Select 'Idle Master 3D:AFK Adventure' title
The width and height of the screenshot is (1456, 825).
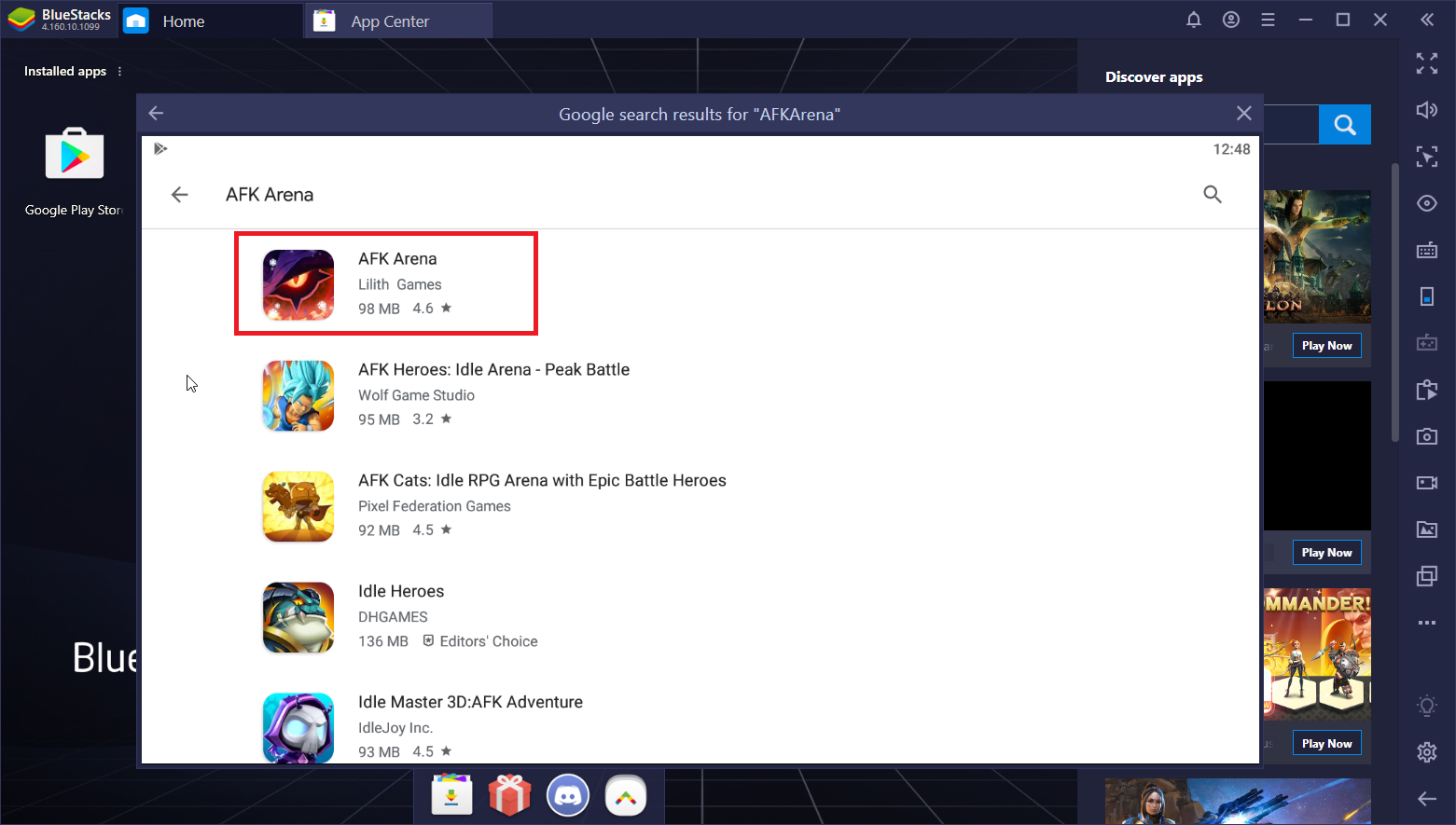470,703
